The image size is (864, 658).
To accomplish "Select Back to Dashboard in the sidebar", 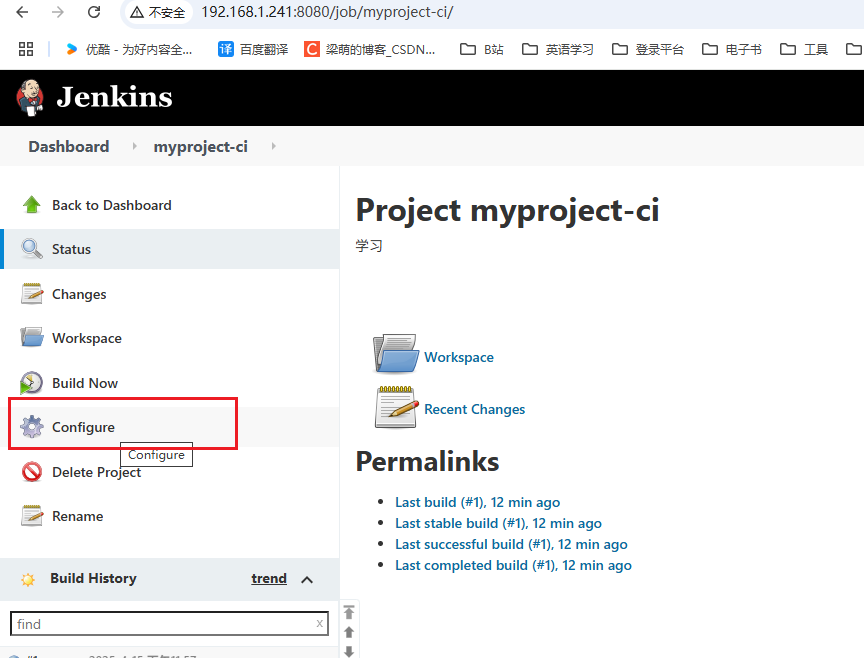I will tap(111, 205).
